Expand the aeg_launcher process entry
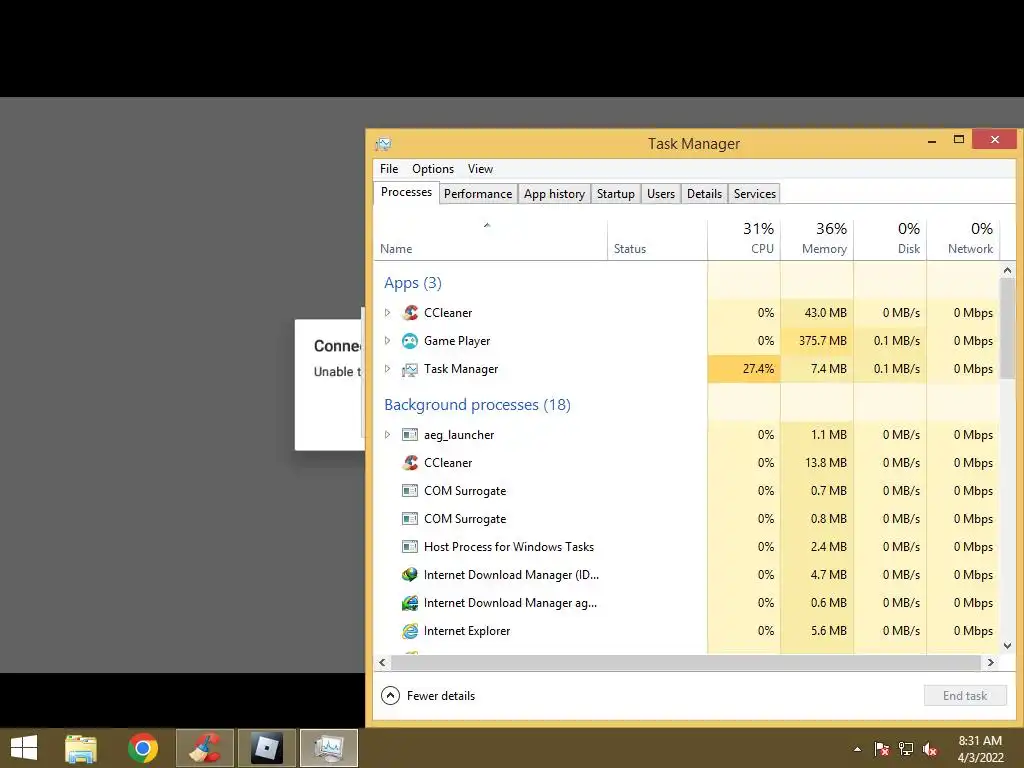The image size is (1024, 768). point(387,435)
